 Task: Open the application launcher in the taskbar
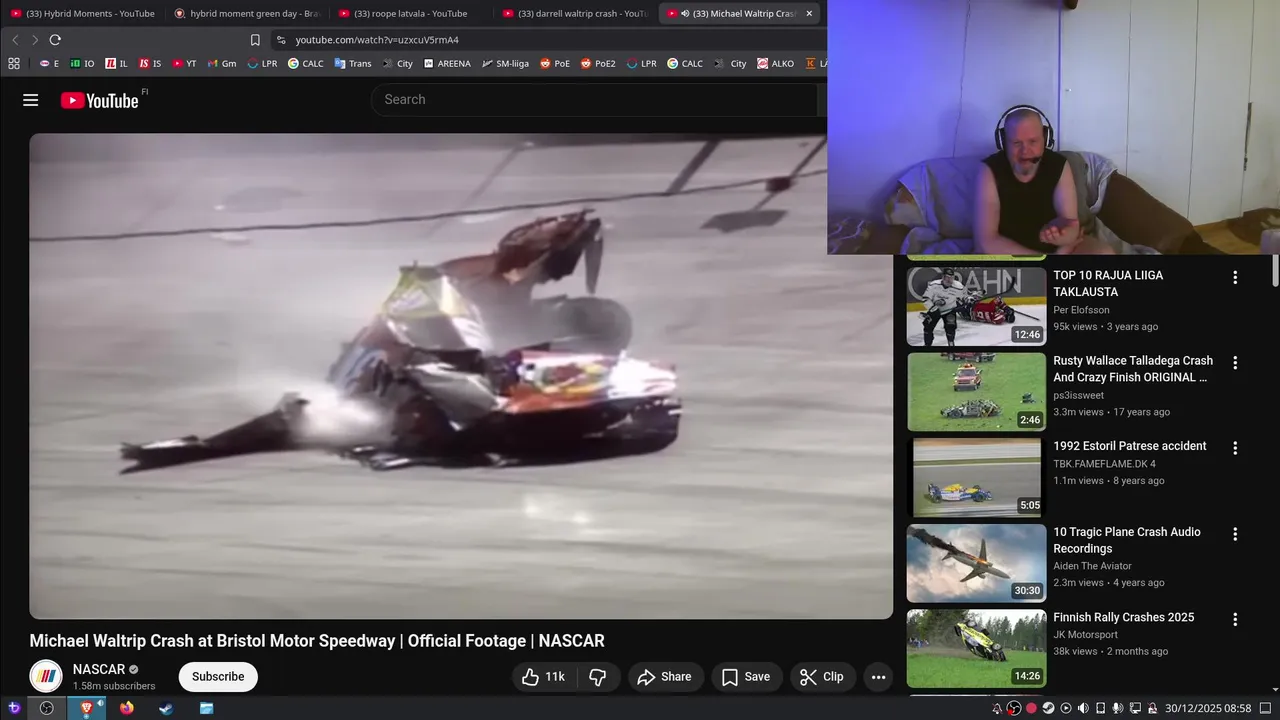pyautogui.click(x=13, y=708)
